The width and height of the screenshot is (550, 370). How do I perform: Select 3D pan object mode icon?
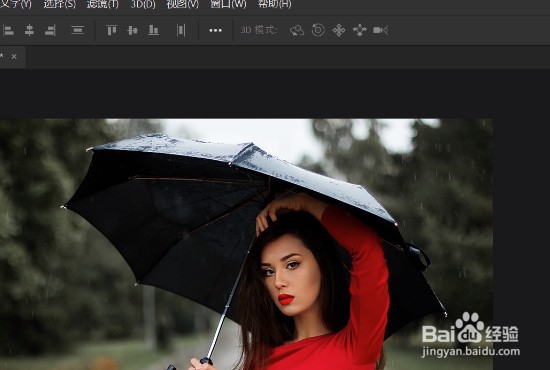tap(339, 31)
